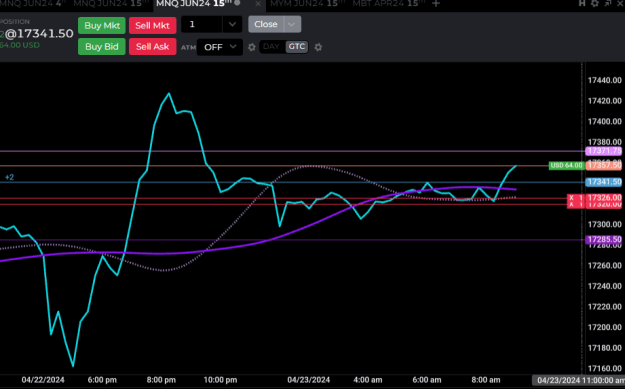Viewport: 625px width, 389px height.
Task: Click the purple 17285.50 level price label
Action: (x=604, y=240)
